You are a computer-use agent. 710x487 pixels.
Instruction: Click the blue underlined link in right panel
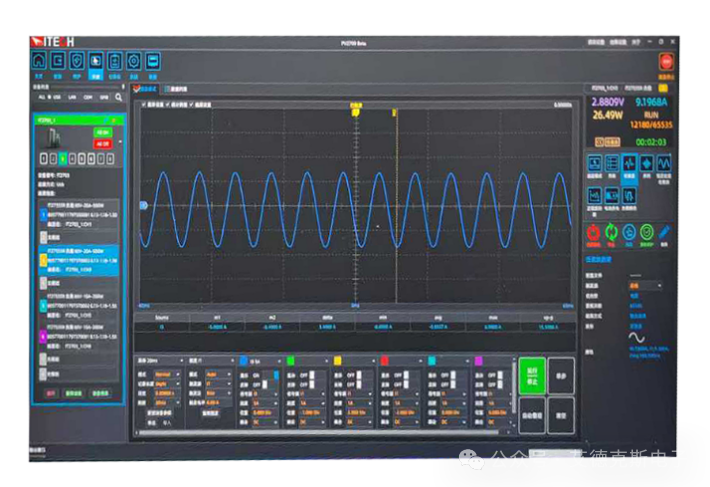tap(598, 259)
